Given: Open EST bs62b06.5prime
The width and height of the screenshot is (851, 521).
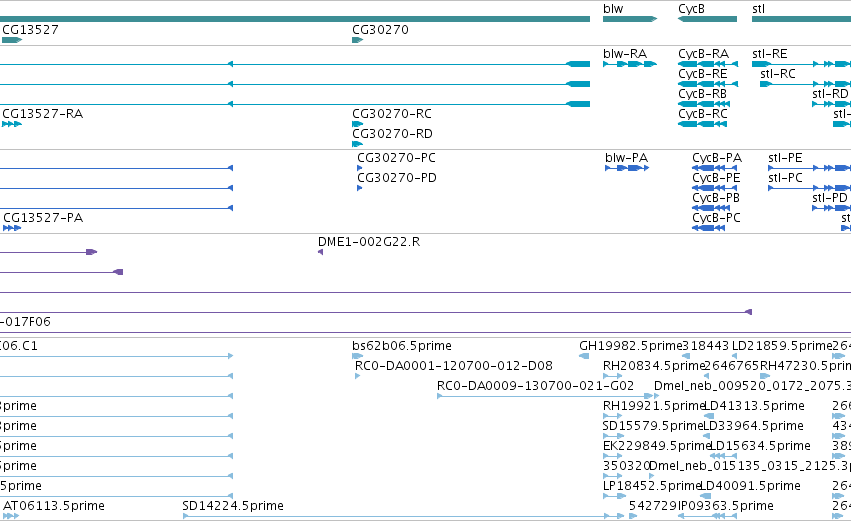Looking at the screenshot, I should (402, 346).
